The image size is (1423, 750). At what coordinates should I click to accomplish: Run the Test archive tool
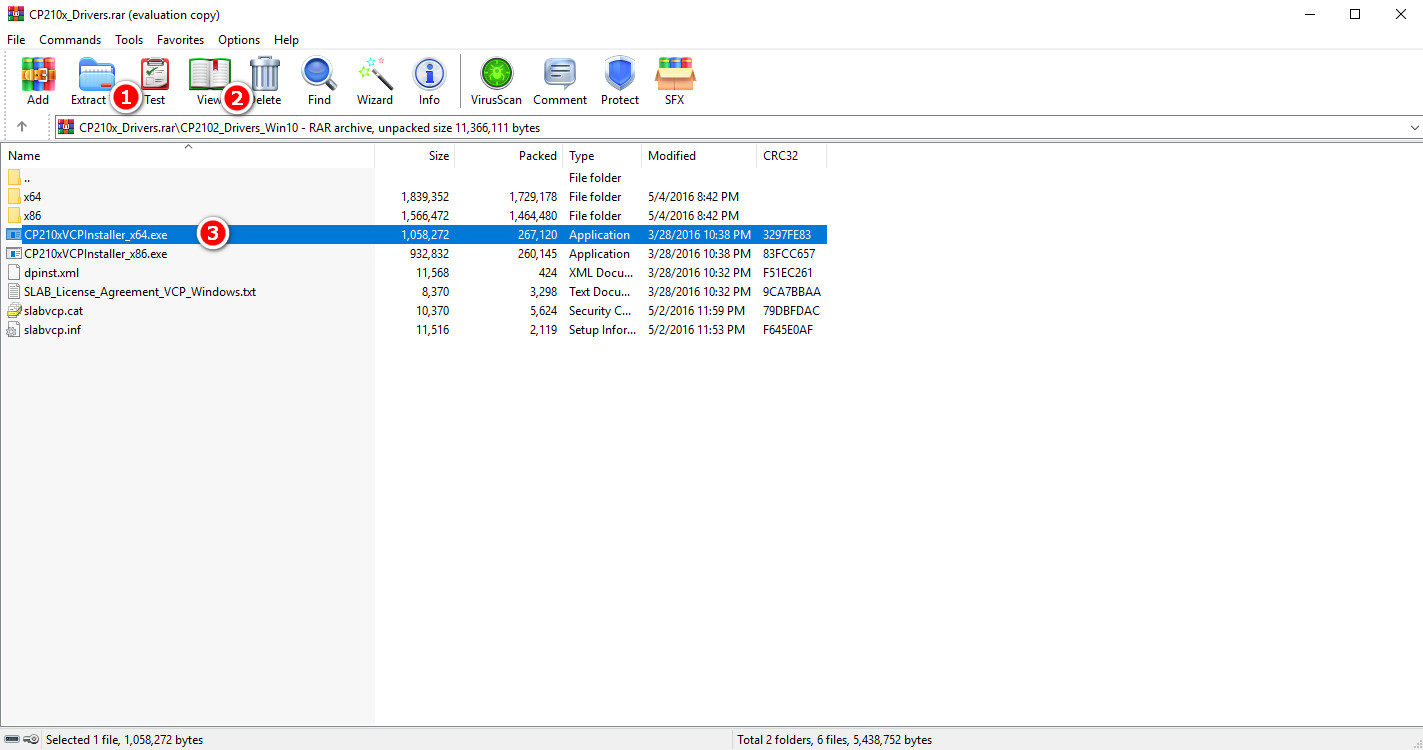pyautogui.click(x=155, y=80)
